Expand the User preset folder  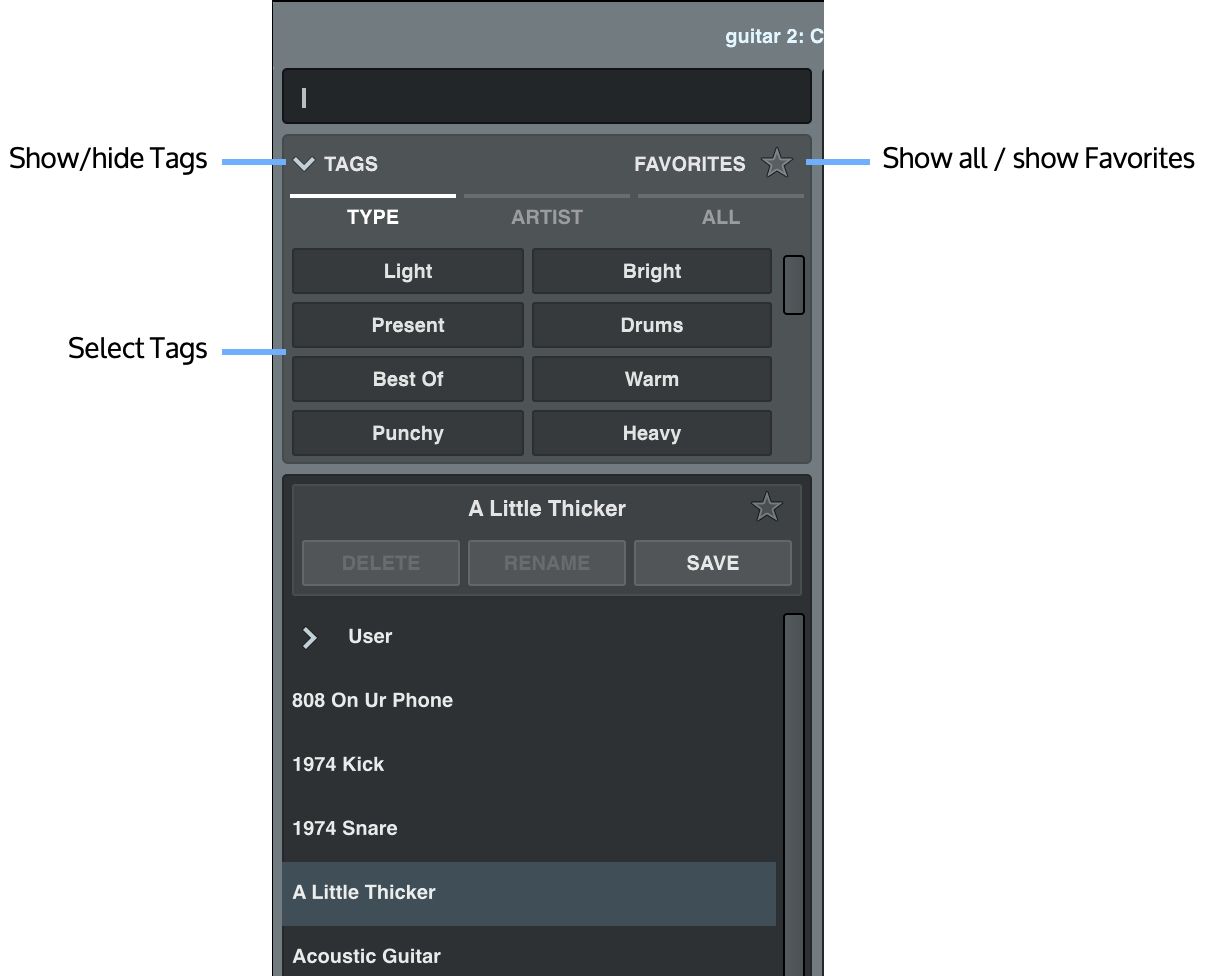click(309, 637)
